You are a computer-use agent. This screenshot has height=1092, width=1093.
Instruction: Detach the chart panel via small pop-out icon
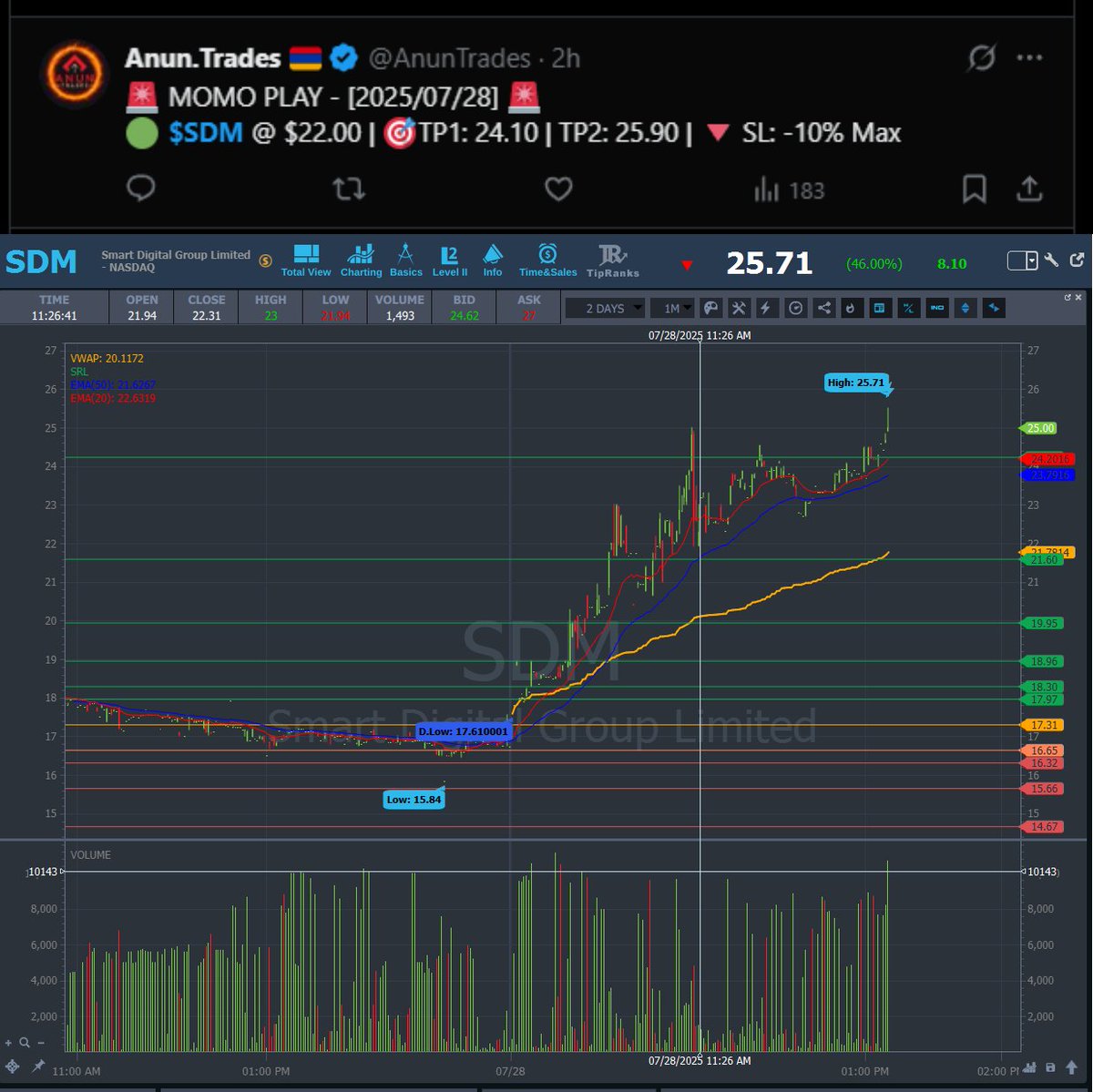[x=1067, y=298]
